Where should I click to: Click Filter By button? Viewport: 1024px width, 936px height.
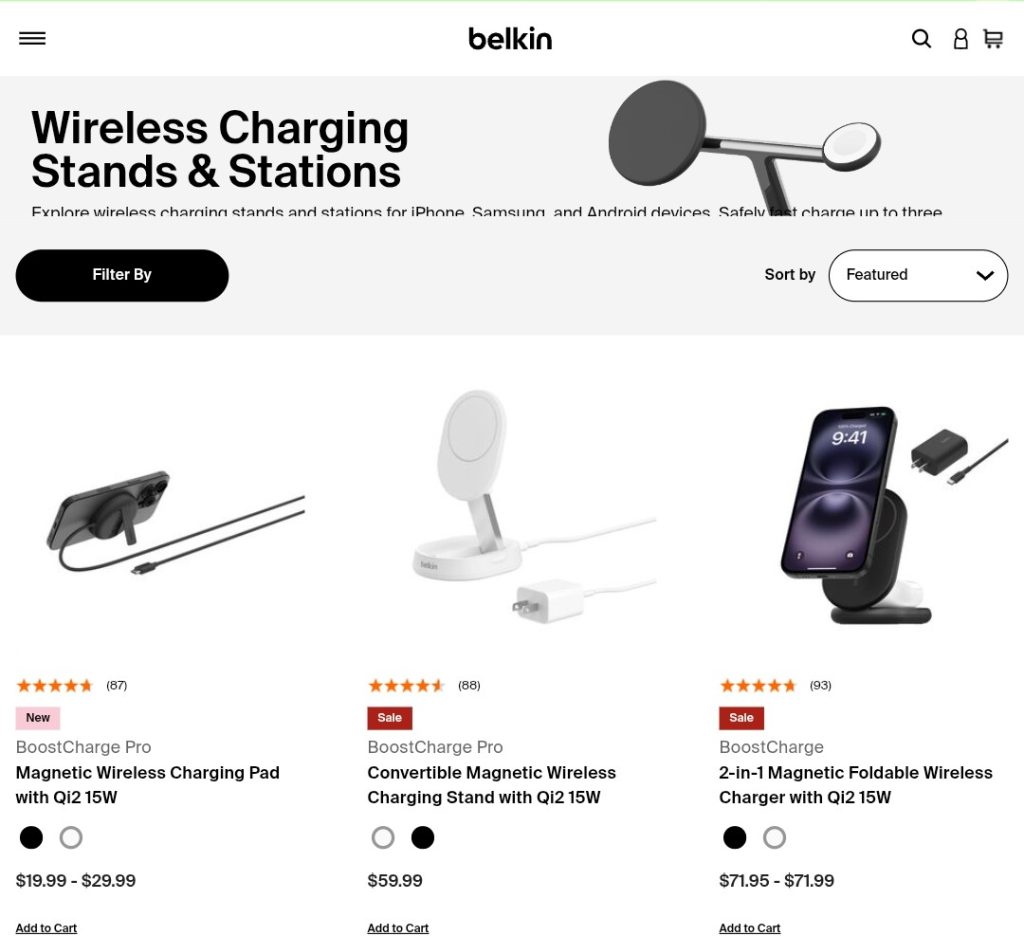(122, 275)
